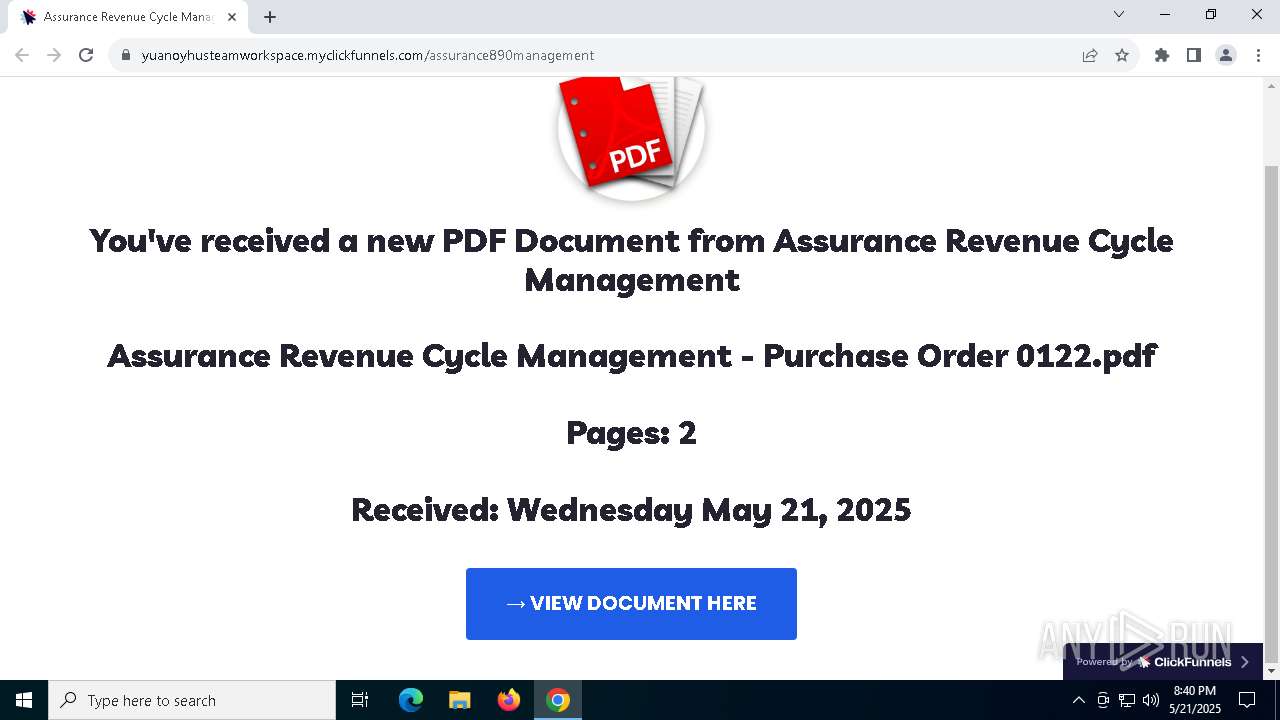Screen dimensions: 1280x720
Task: Open the Windows Start menu
Action: tap(24, 700)
